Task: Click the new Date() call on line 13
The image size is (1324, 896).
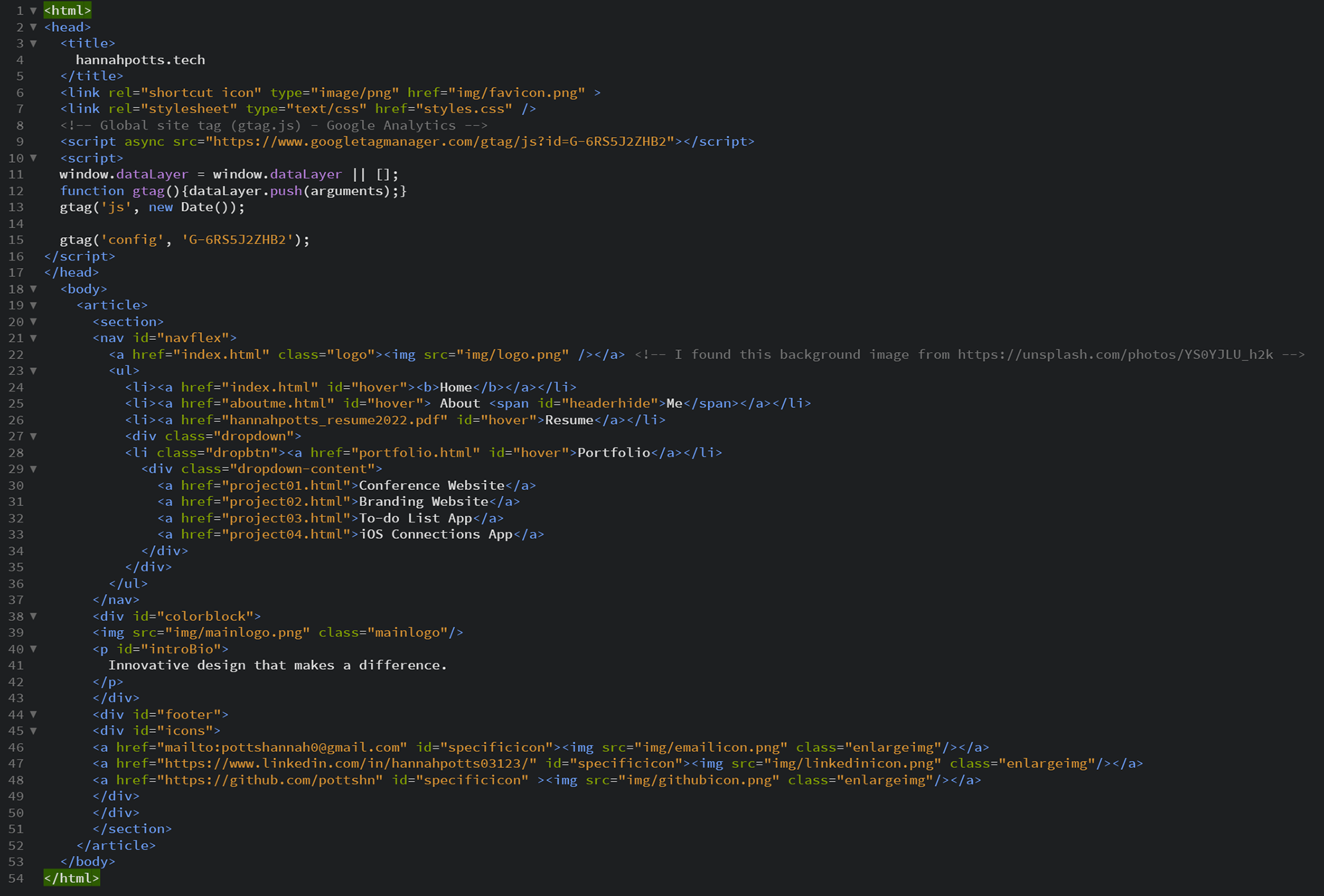Action: click(x=193, y=207)
